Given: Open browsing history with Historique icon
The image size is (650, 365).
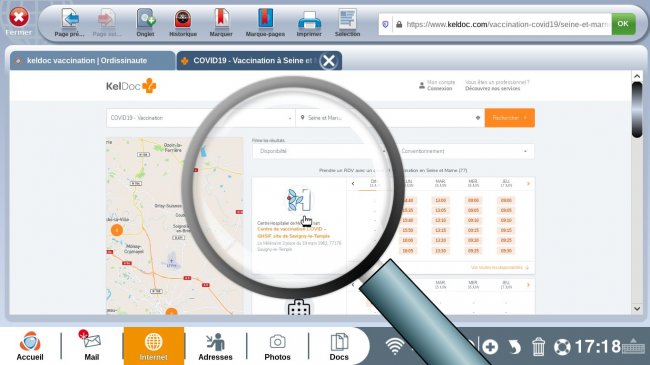Looking at the screenshot, I should [x=183, y=23].
